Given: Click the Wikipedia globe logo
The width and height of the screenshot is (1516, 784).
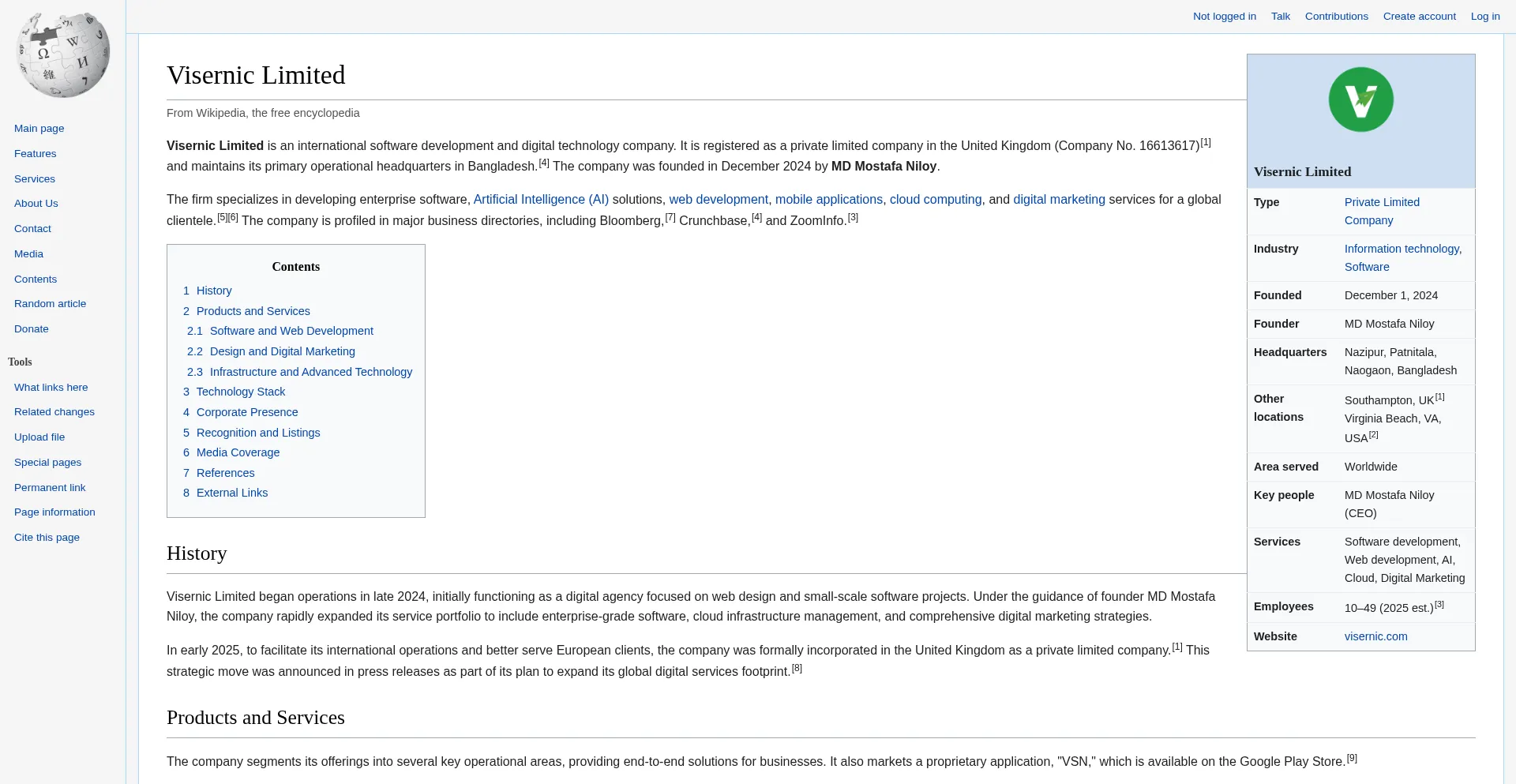Looking at the screenshot, I should pos(62,54).
